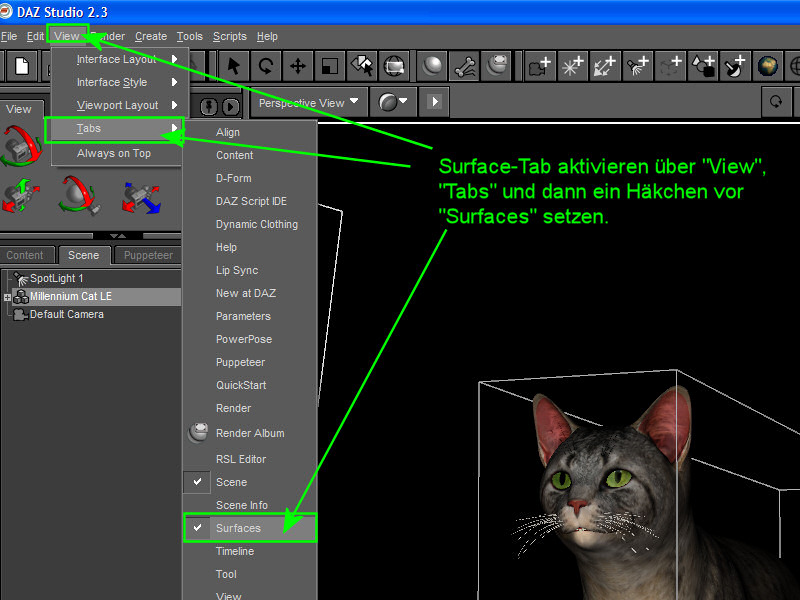
Task: Select the Rotate tool in toolbar
Action: pyautogui.click(x=265, y=66)
